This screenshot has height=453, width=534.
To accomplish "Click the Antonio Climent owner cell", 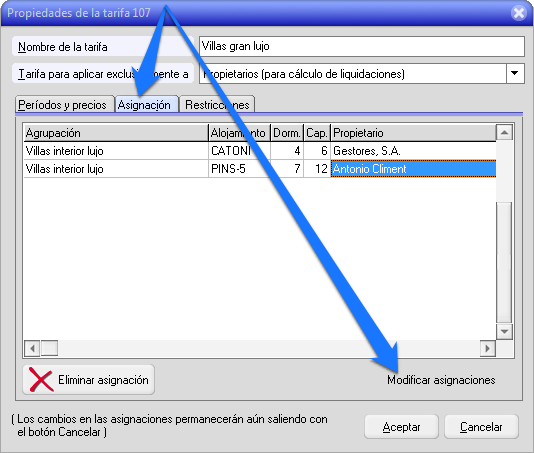I will 413,169.
